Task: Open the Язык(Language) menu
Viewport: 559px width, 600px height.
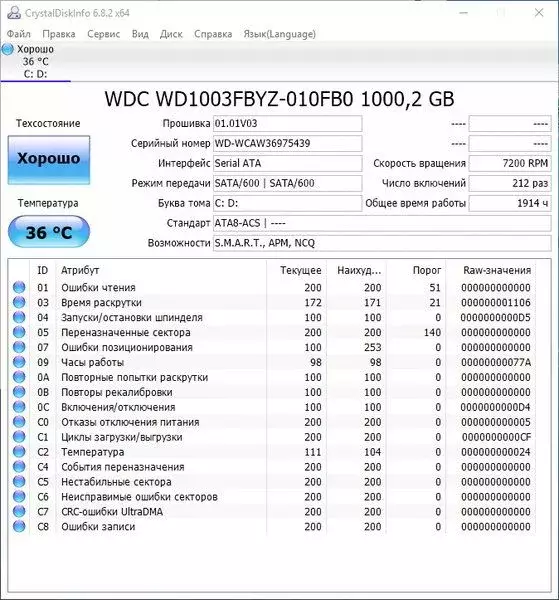Action: (x=280, y=34)
